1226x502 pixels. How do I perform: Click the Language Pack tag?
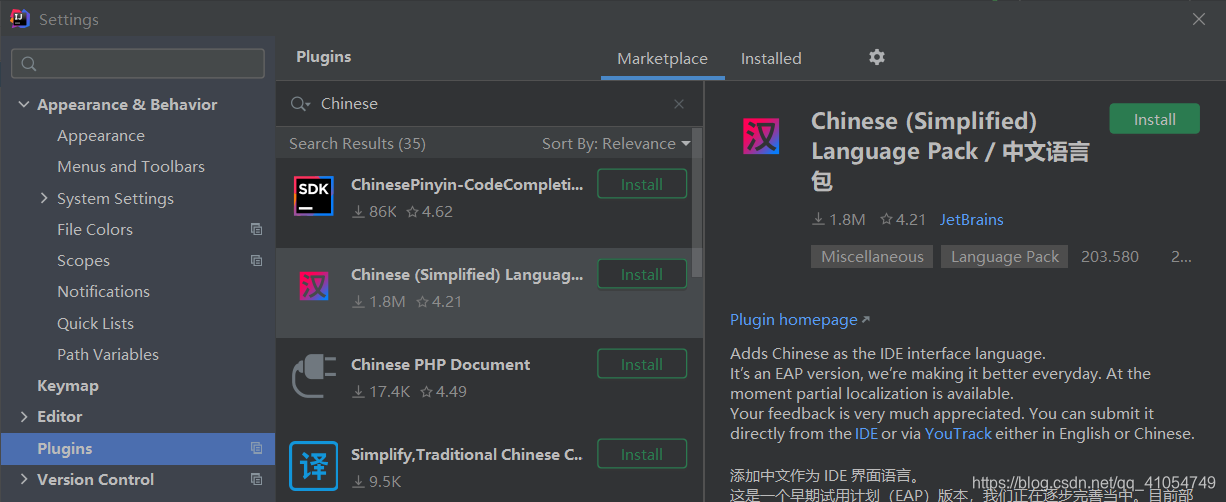1004,256
